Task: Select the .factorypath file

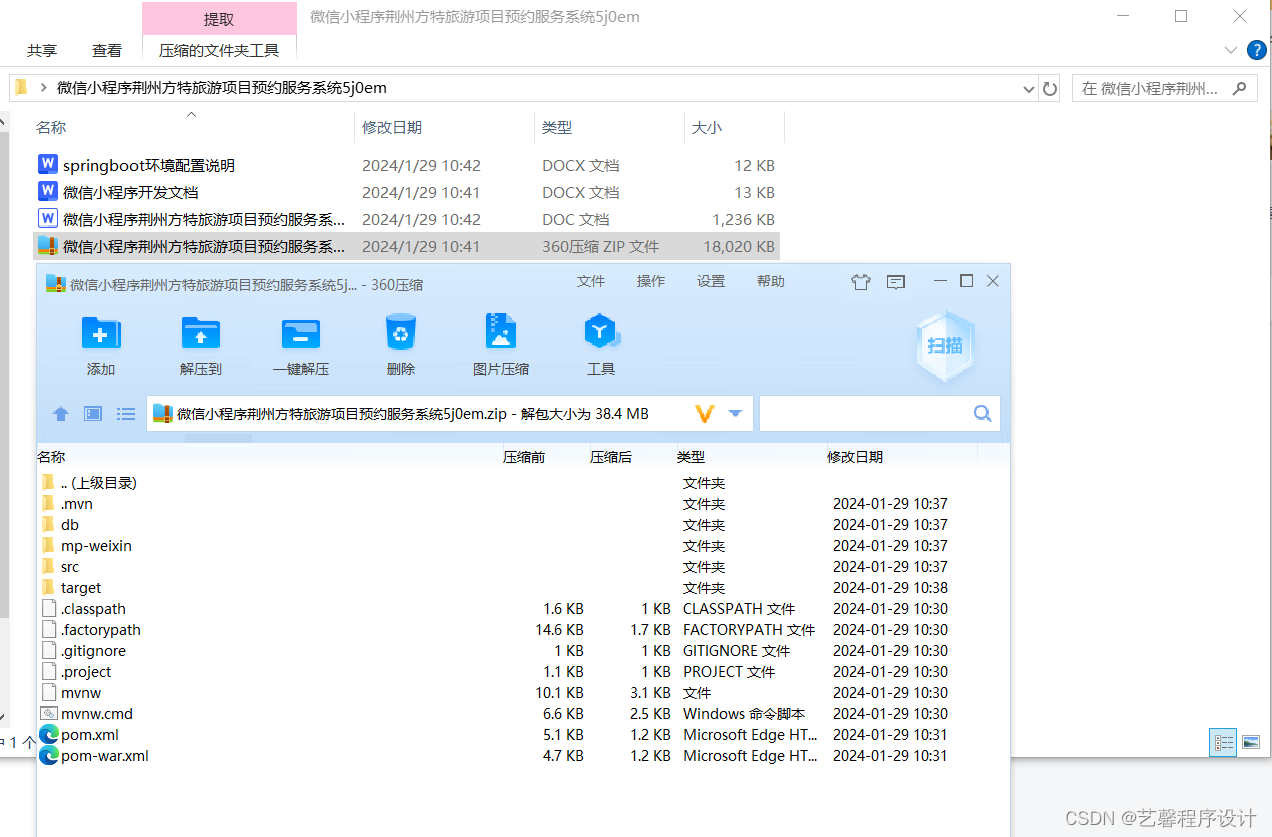Action: tap(100, 630)
